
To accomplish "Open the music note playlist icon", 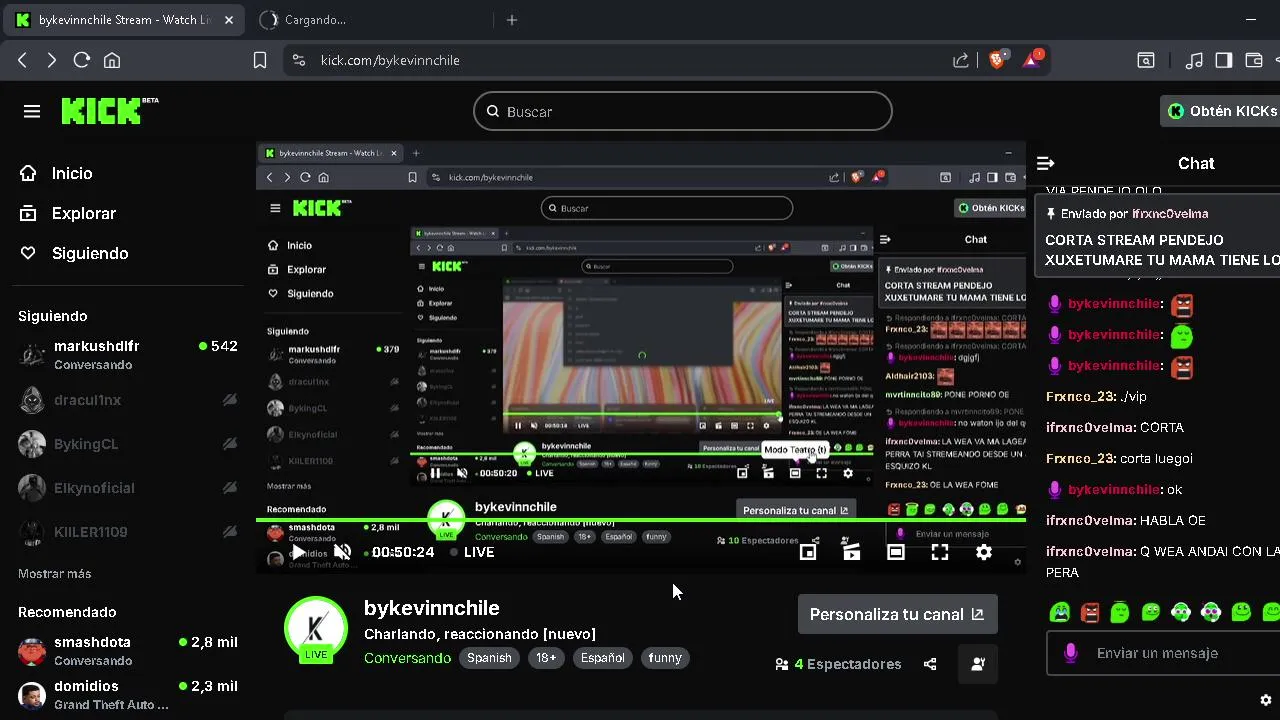I will tap(1194, 60).
